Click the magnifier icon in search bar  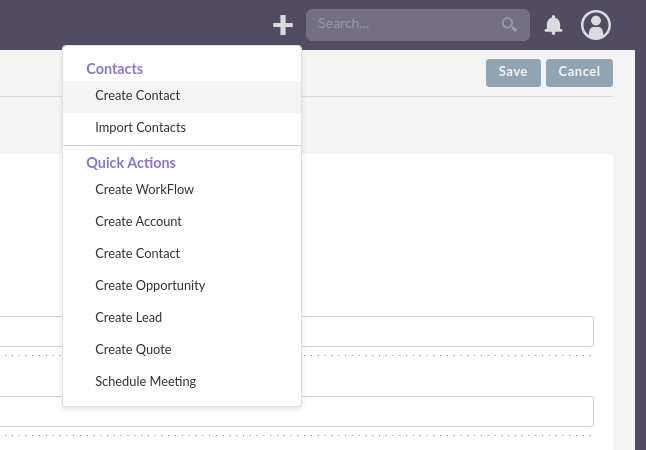coord(510,24)
